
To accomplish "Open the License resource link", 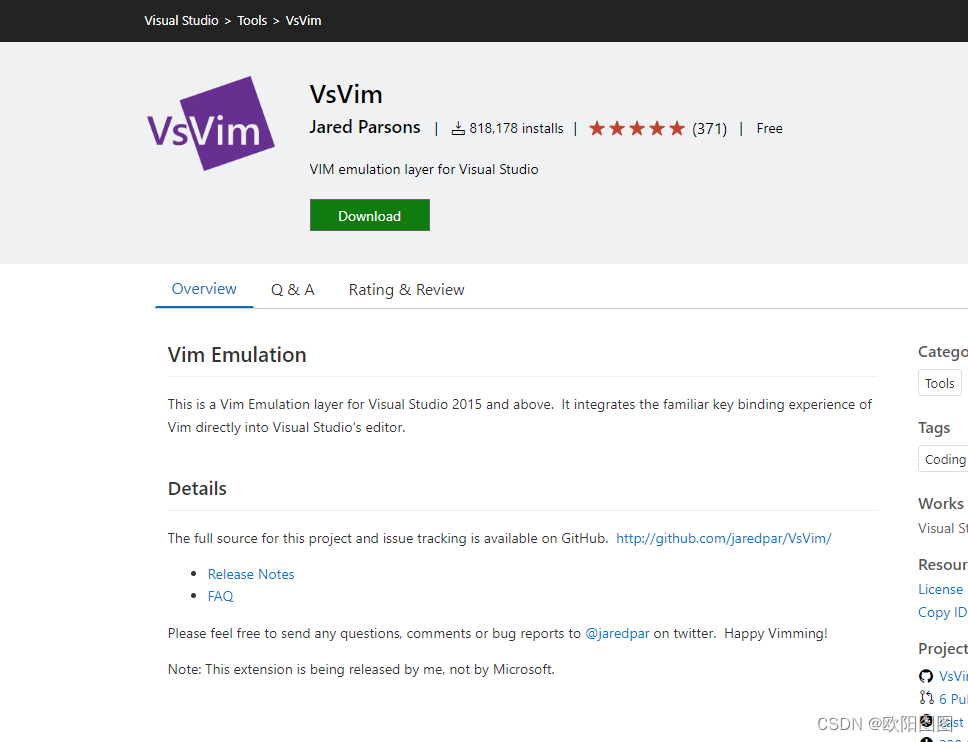I will 941,590.
